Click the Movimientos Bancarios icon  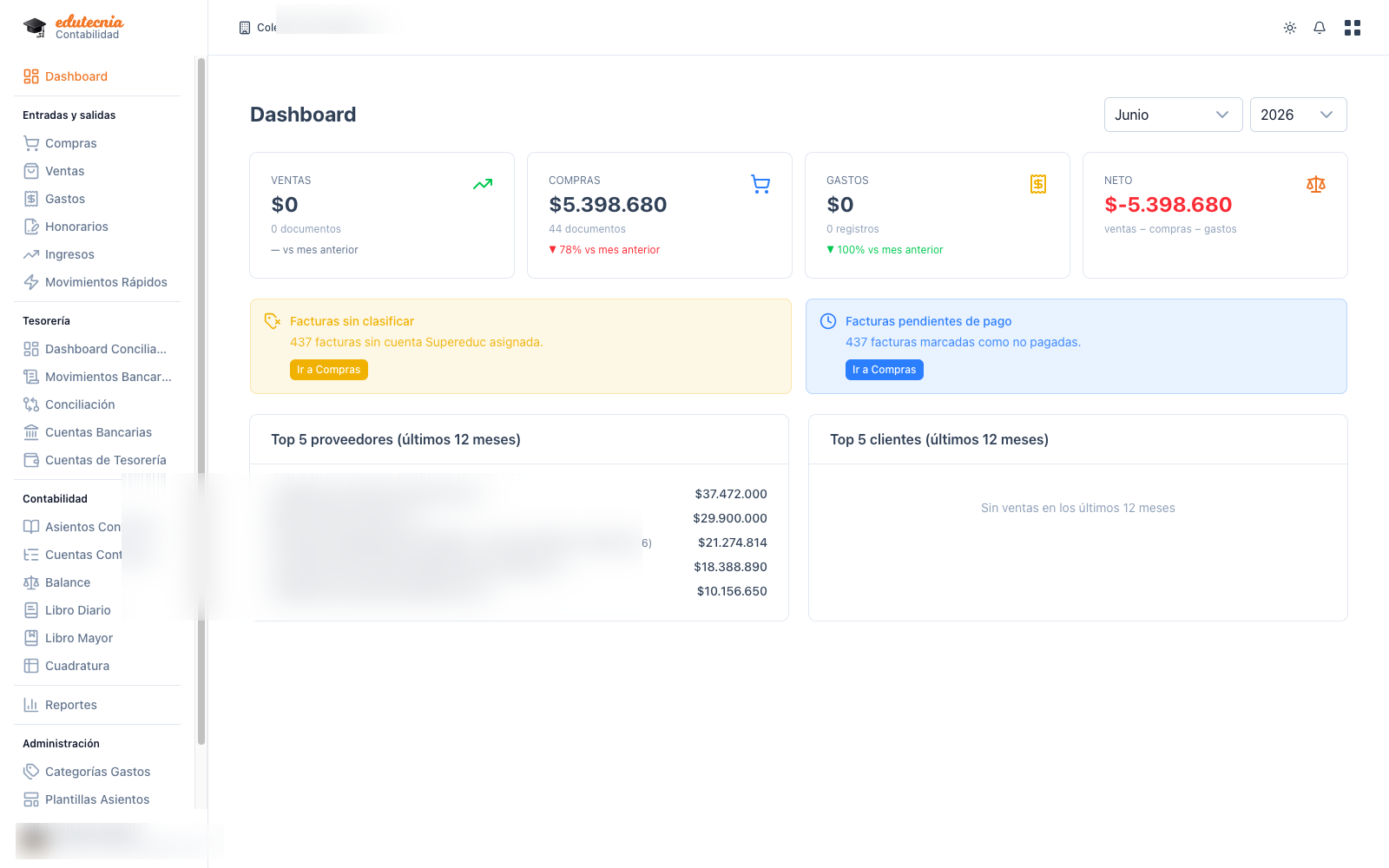[x=31, y=377]
